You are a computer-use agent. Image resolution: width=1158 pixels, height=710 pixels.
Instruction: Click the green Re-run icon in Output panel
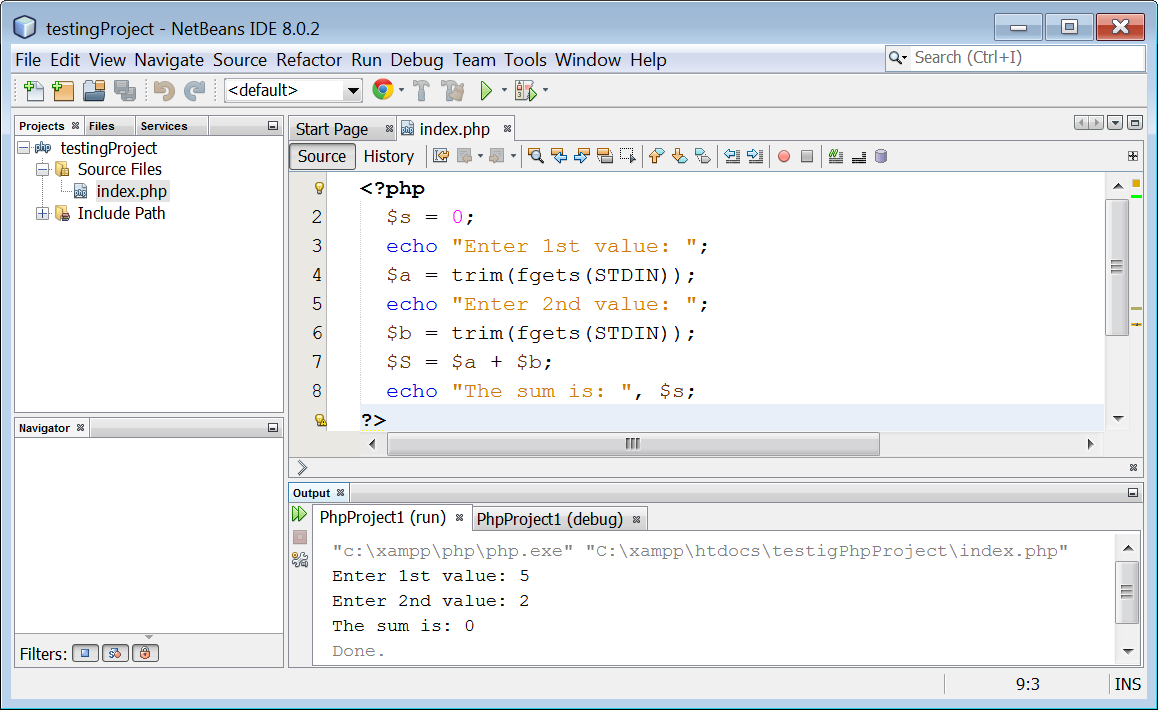[299, 513]
